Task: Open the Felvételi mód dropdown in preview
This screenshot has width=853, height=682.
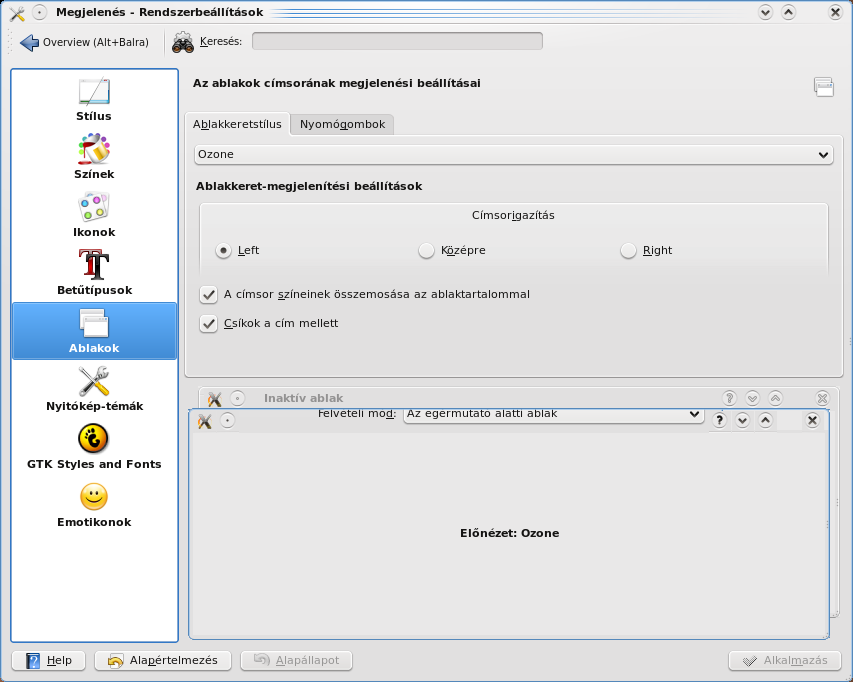Action: click(553, 414)
